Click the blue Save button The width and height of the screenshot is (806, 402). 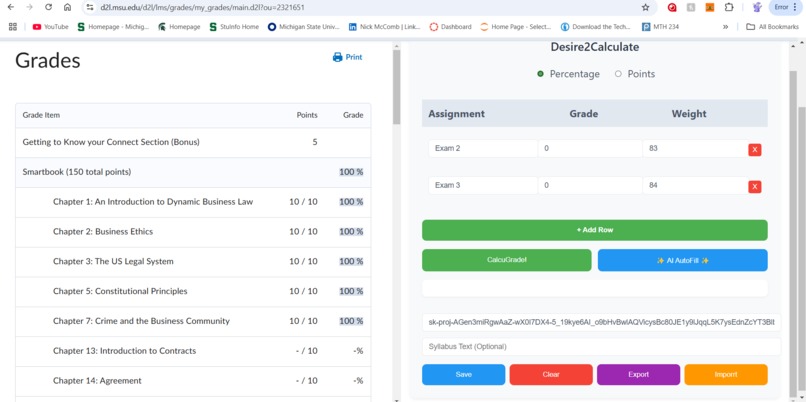pyautogui.click(x=464, y=374)
